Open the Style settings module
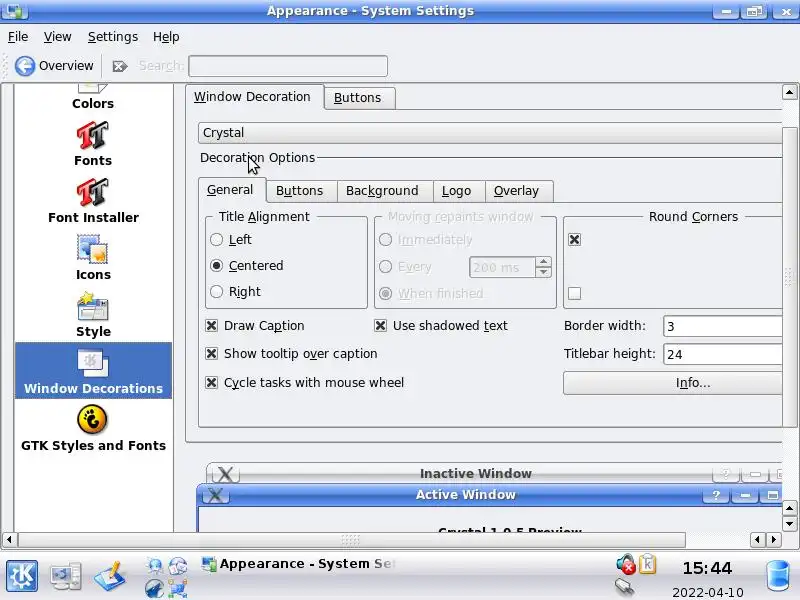The height and width of the screenshot is (600, 800). [93, 314]
